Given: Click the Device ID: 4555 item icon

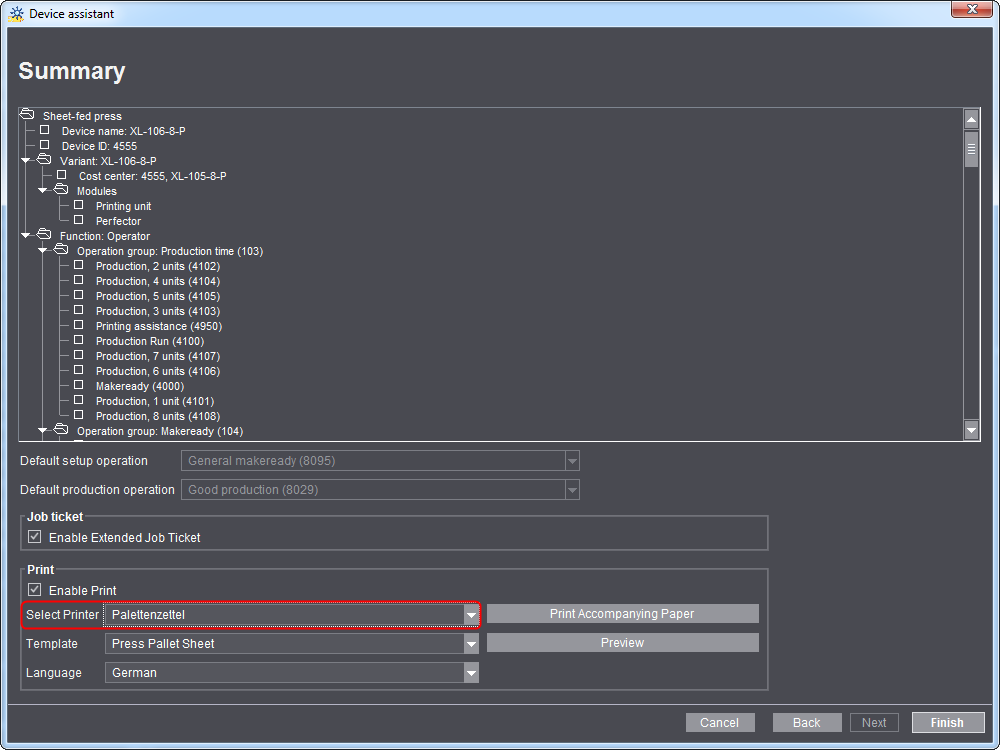Looking at the screenshot, I should point(44,145).
